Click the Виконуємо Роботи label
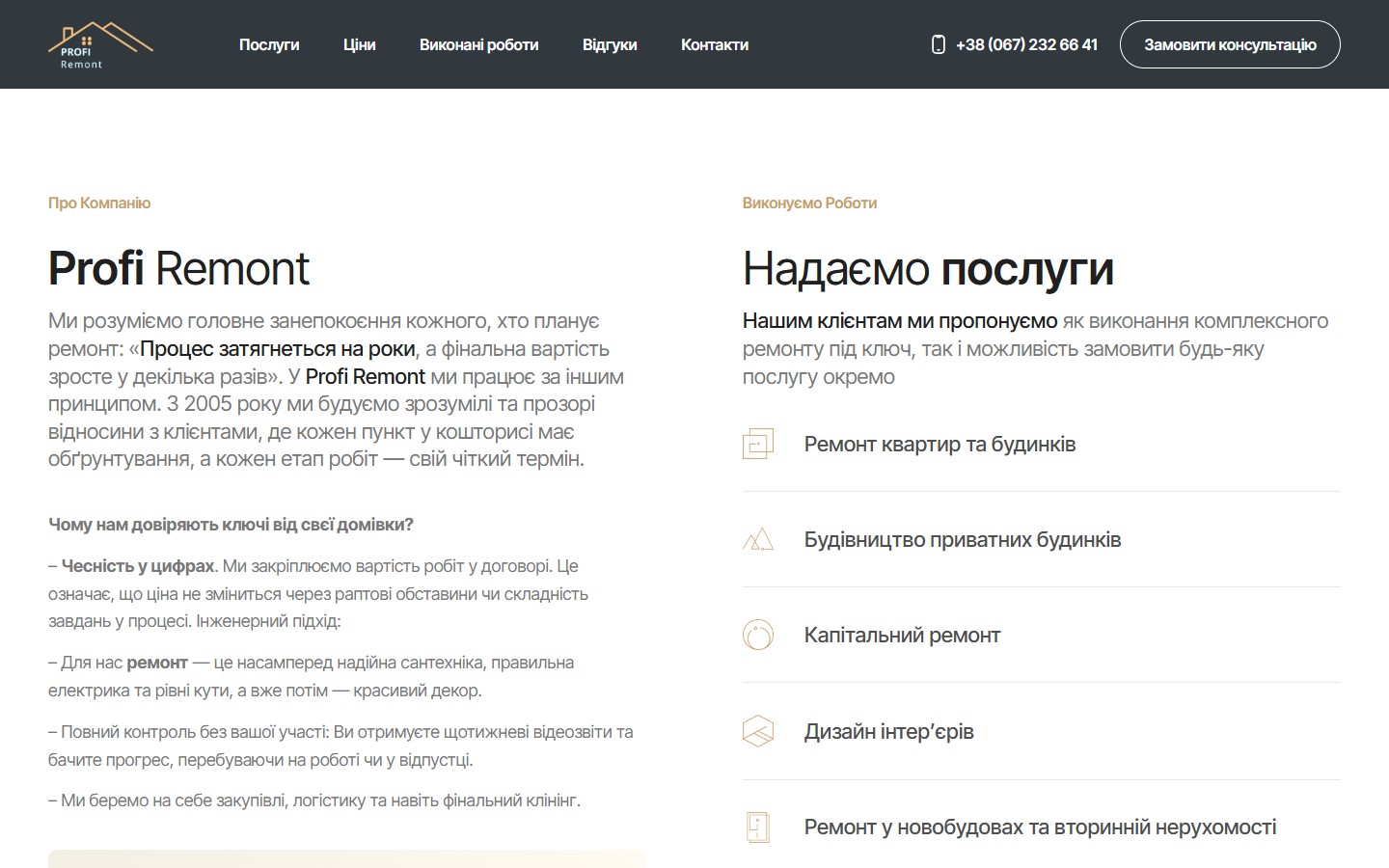 click(809, 203)
